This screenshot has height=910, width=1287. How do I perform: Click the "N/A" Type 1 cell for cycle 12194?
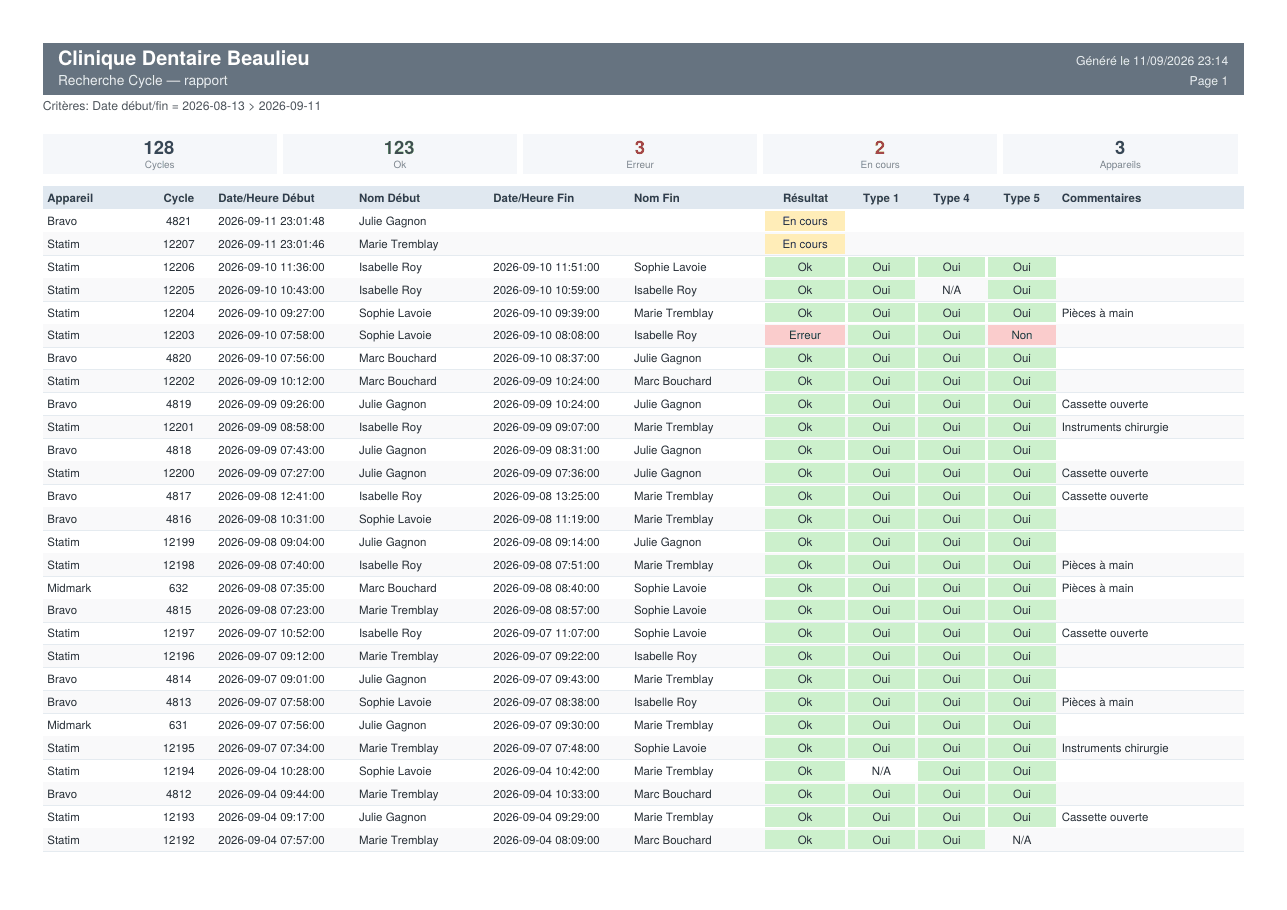tap(881, 771)
